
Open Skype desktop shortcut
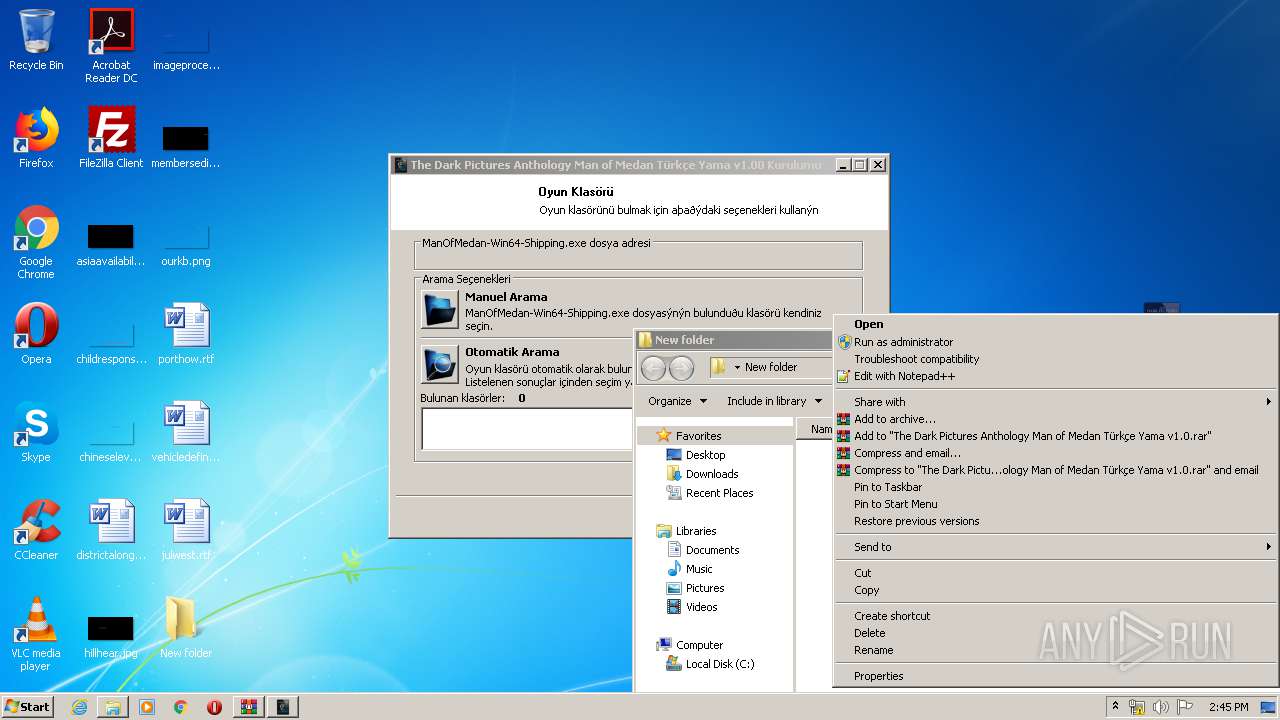[x=36, y=432]
